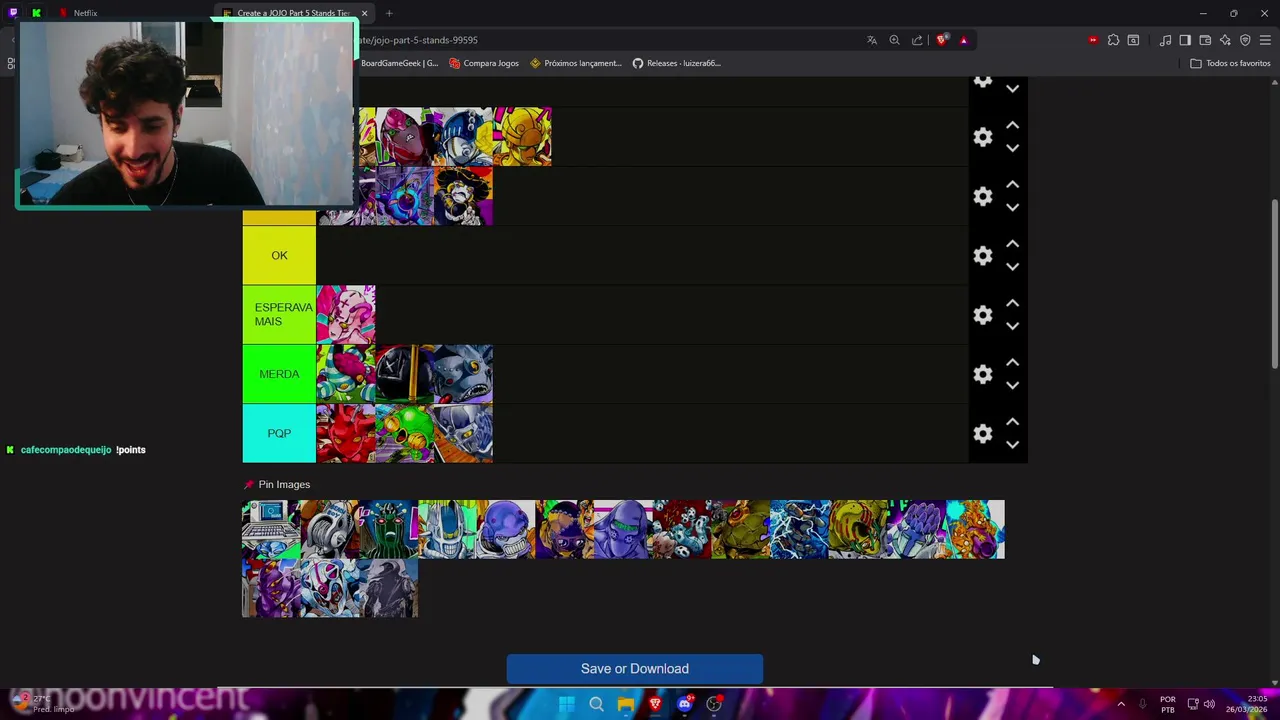Move ESPERAVA MAIS tier up
Image resolution: width=1280 pixels, height=720 pixels.
pyautogui.click(x=1012, y=303)
